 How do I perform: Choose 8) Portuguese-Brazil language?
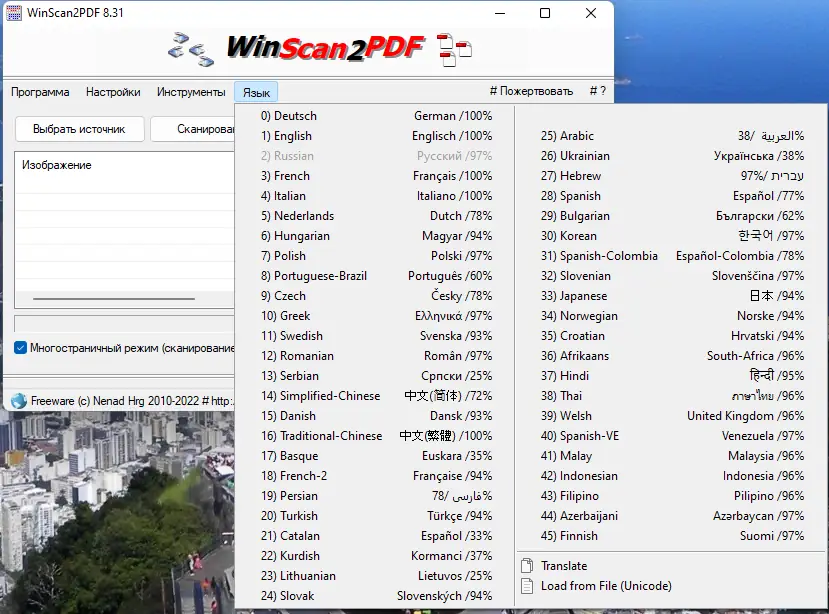(x=376, y=276)
